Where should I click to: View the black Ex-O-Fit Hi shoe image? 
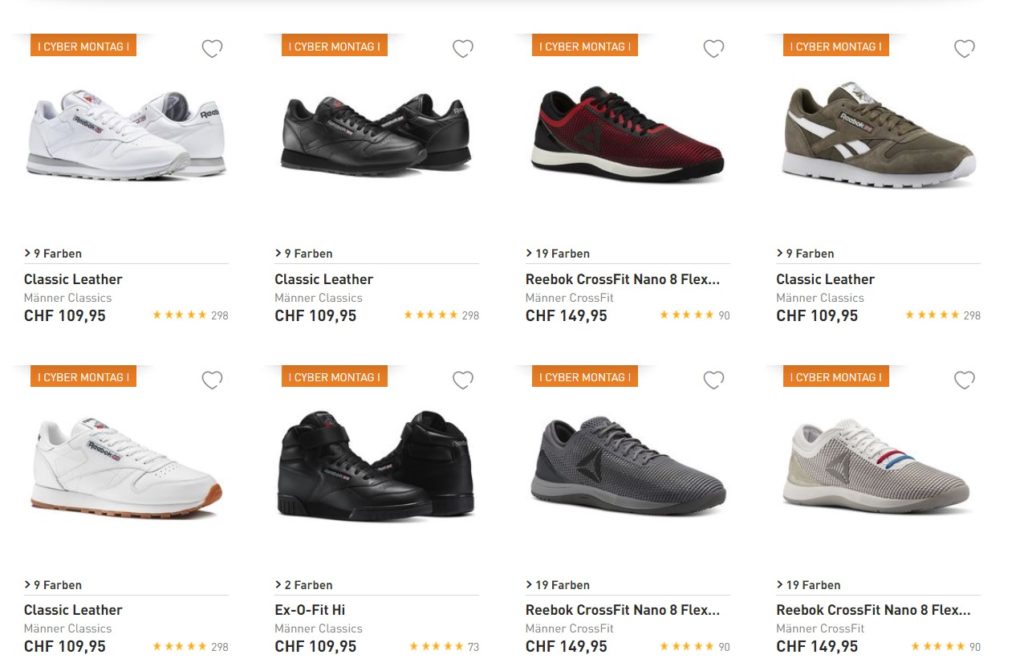[374, 465]
